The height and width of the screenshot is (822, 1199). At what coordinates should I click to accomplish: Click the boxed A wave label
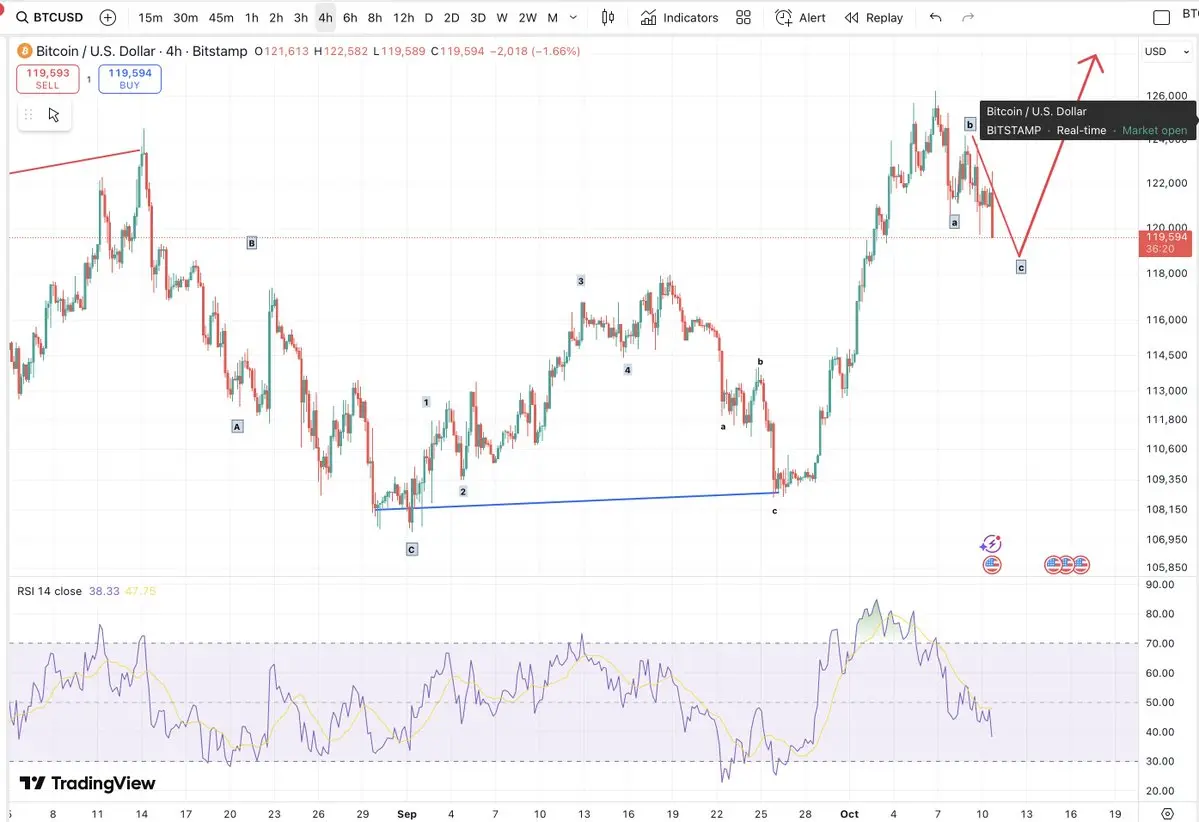click(x=237, y=427)
